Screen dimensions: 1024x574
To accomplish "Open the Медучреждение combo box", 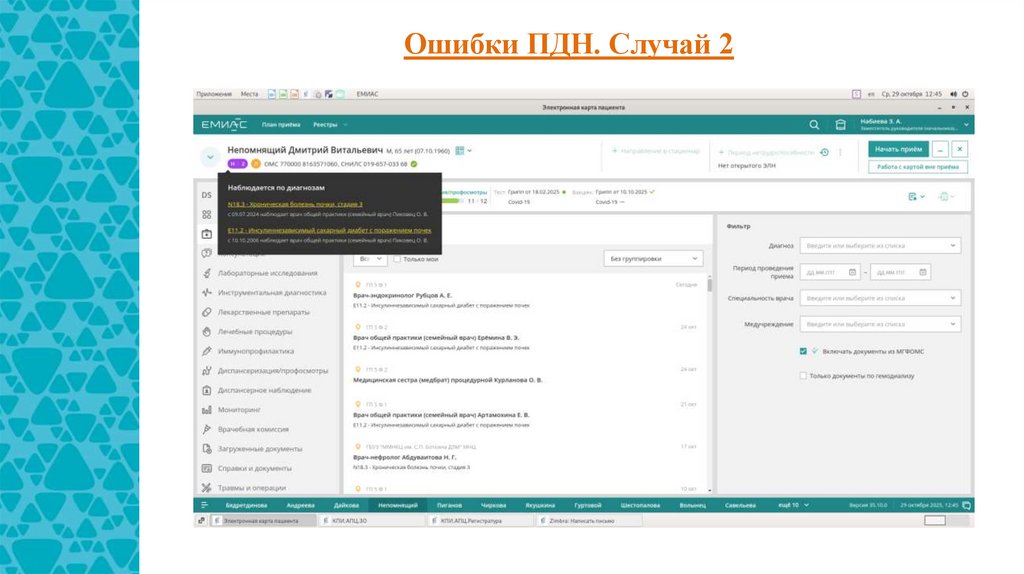I will (880, 324).
